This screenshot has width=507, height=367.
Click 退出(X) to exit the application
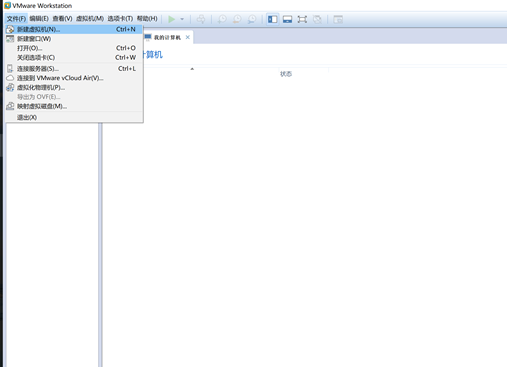74,117
